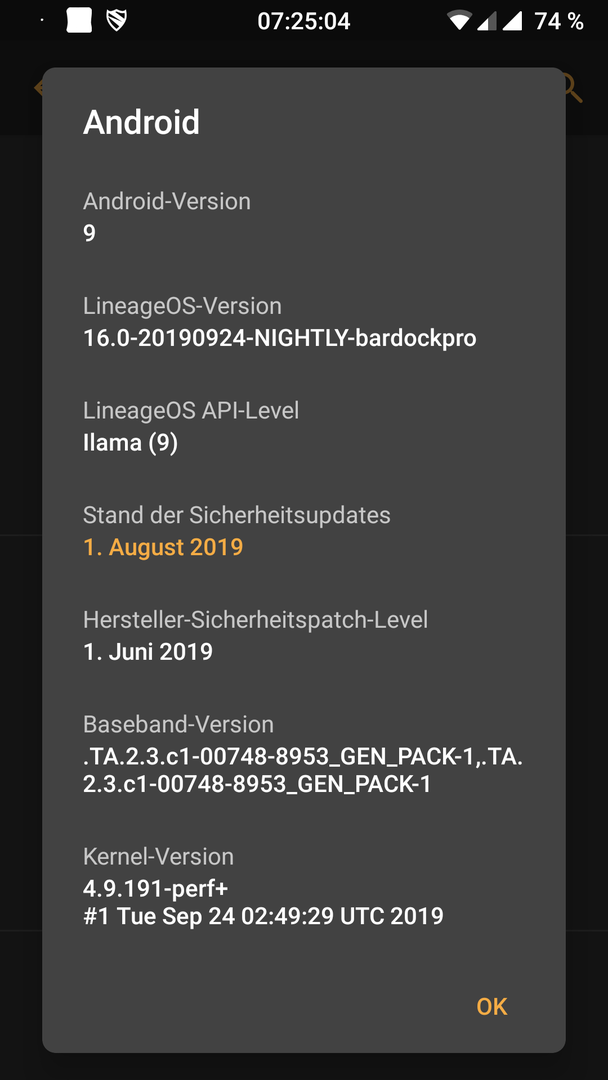Tap the kernel build date line
Image resolution: width=608 pixels, height=1080 pixels.
tap(263, 916)
